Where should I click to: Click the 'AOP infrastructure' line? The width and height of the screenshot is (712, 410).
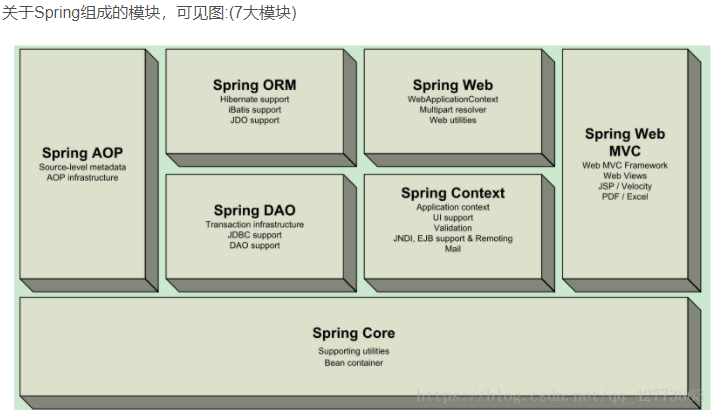[82, 178]
